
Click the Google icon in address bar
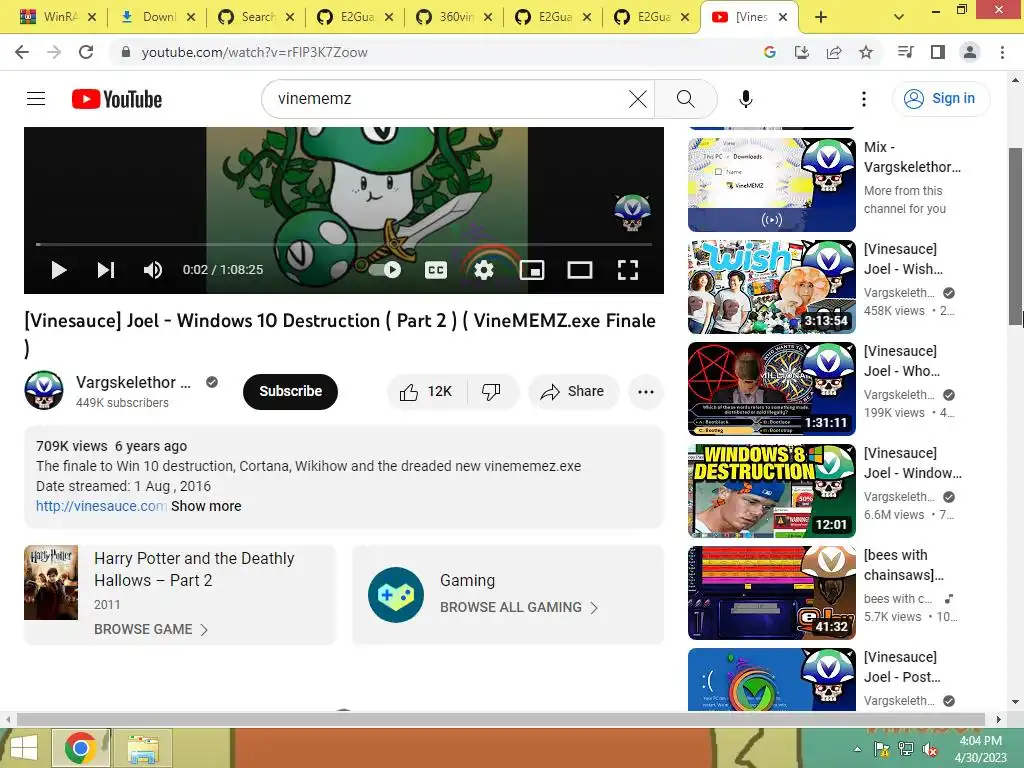coord(769,52)
